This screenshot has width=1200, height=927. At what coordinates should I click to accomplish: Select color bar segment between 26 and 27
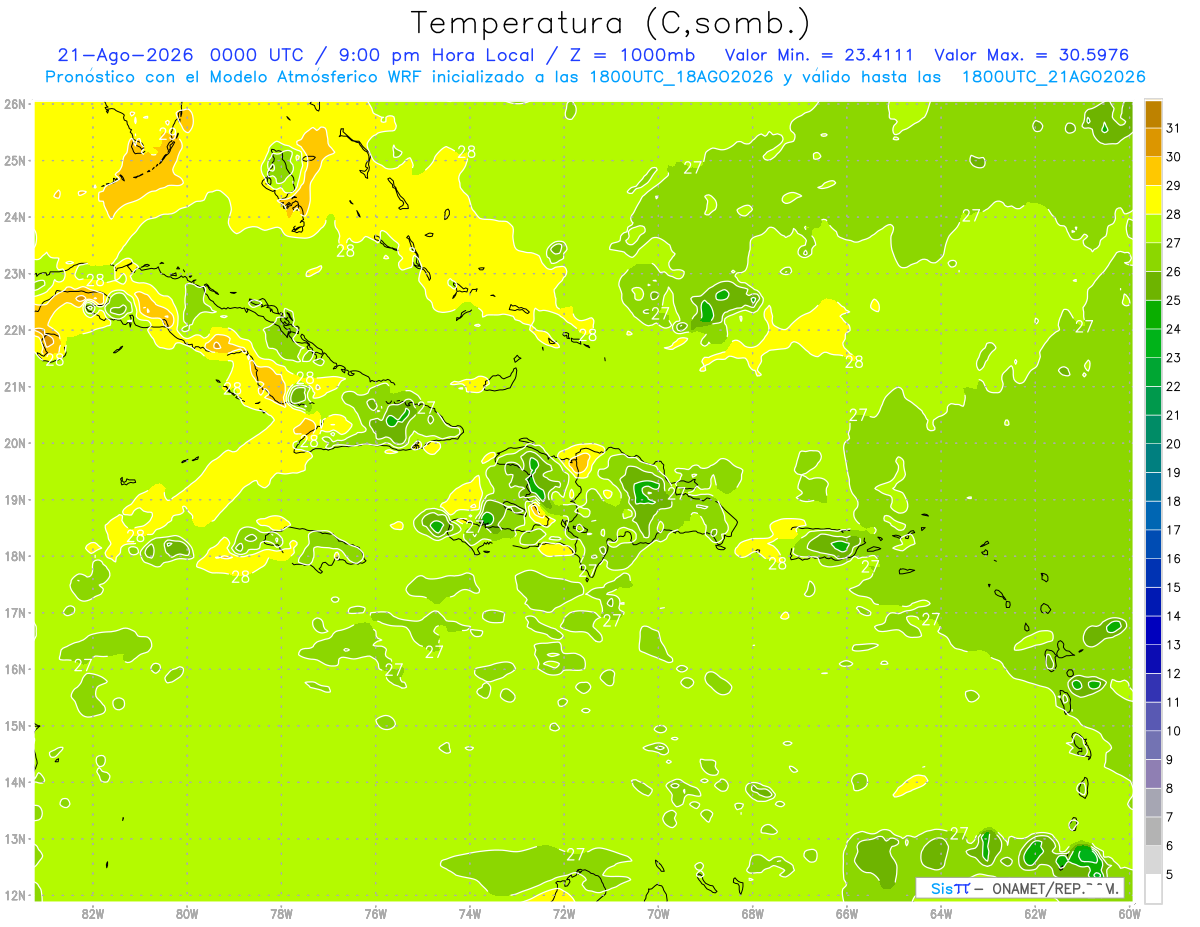pyautogui.click(x=1153, y=256)
